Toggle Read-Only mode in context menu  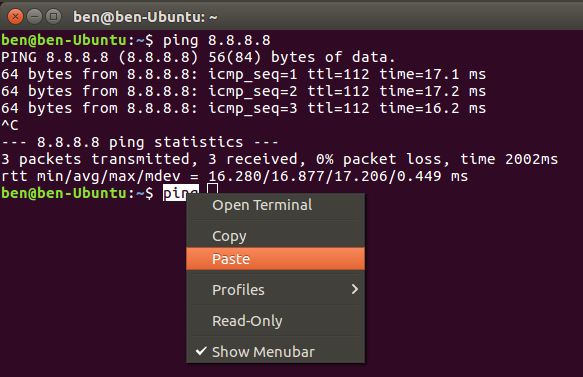[275, 321]
